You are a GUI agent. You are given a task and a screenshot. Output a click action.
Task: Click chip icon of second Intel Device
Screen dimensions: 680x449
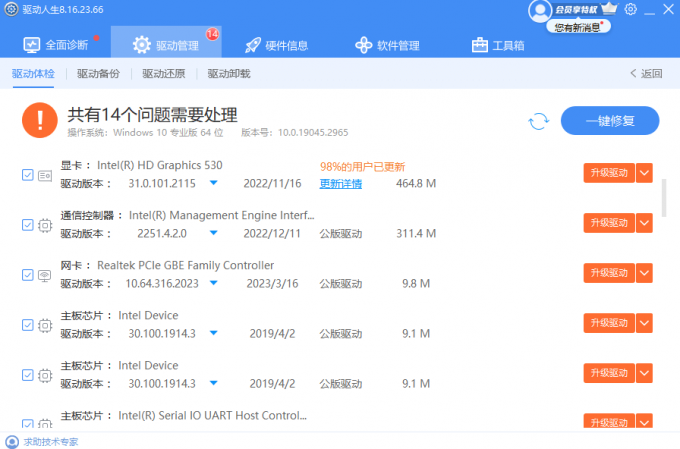click(45, 375)
